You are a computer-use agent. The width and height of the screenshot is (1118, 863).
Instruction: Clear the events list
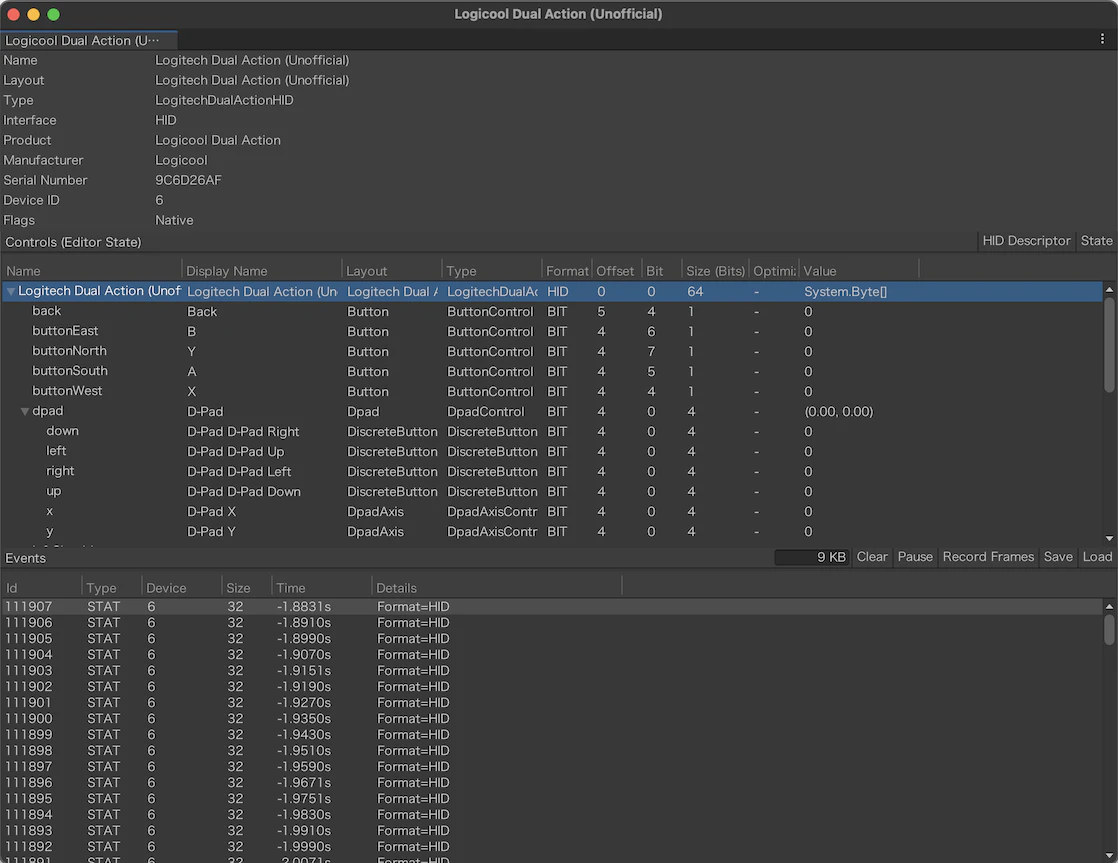point(871,557)
